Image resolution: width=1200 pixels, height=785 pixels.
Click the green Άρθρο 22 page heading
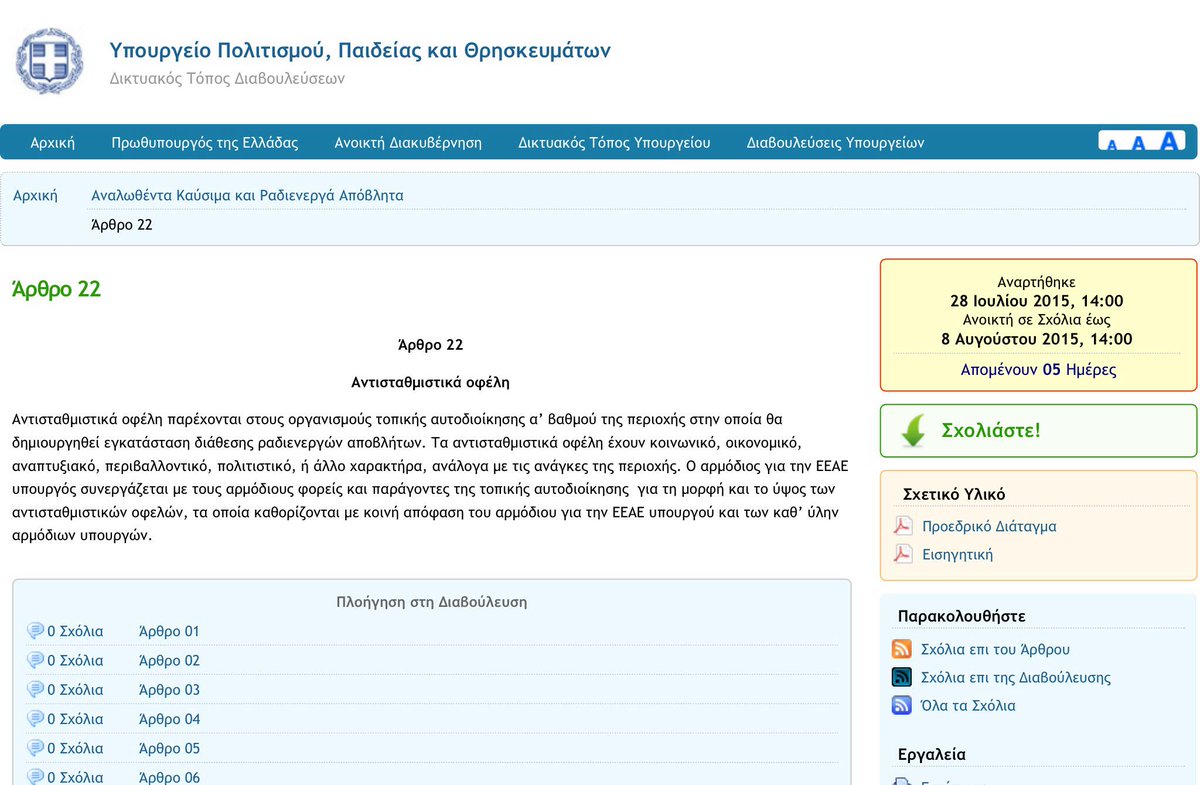56,289
